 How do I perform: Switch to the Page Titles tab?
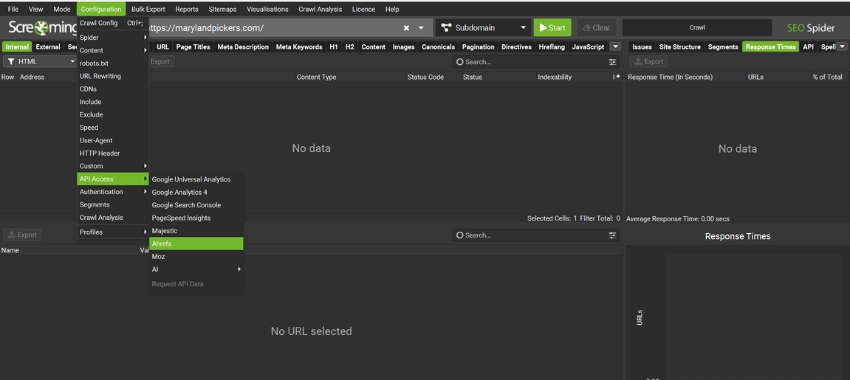coord(193,47)
